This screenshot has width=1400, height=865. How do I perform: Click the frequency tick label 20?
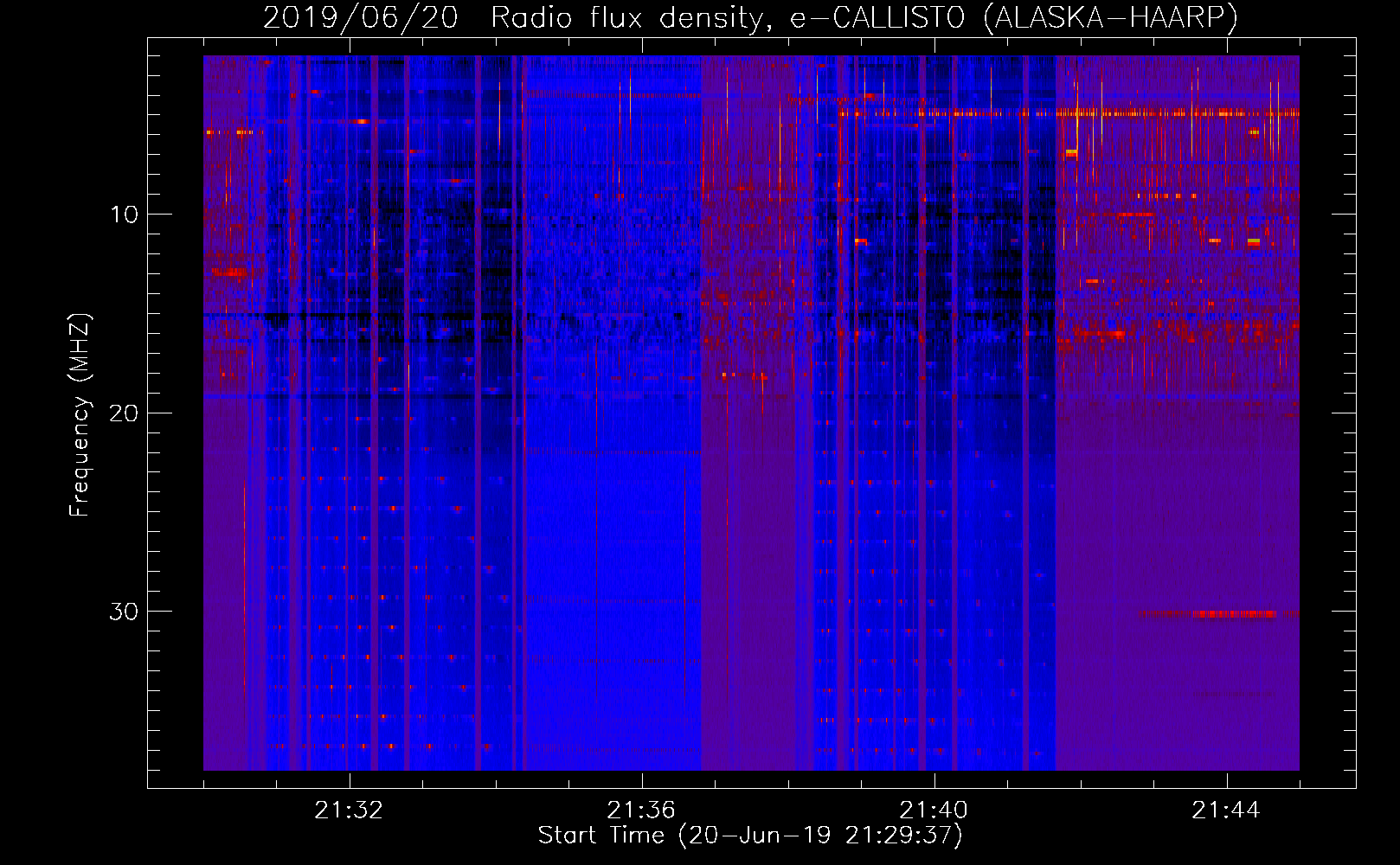(x=124, y=413)
